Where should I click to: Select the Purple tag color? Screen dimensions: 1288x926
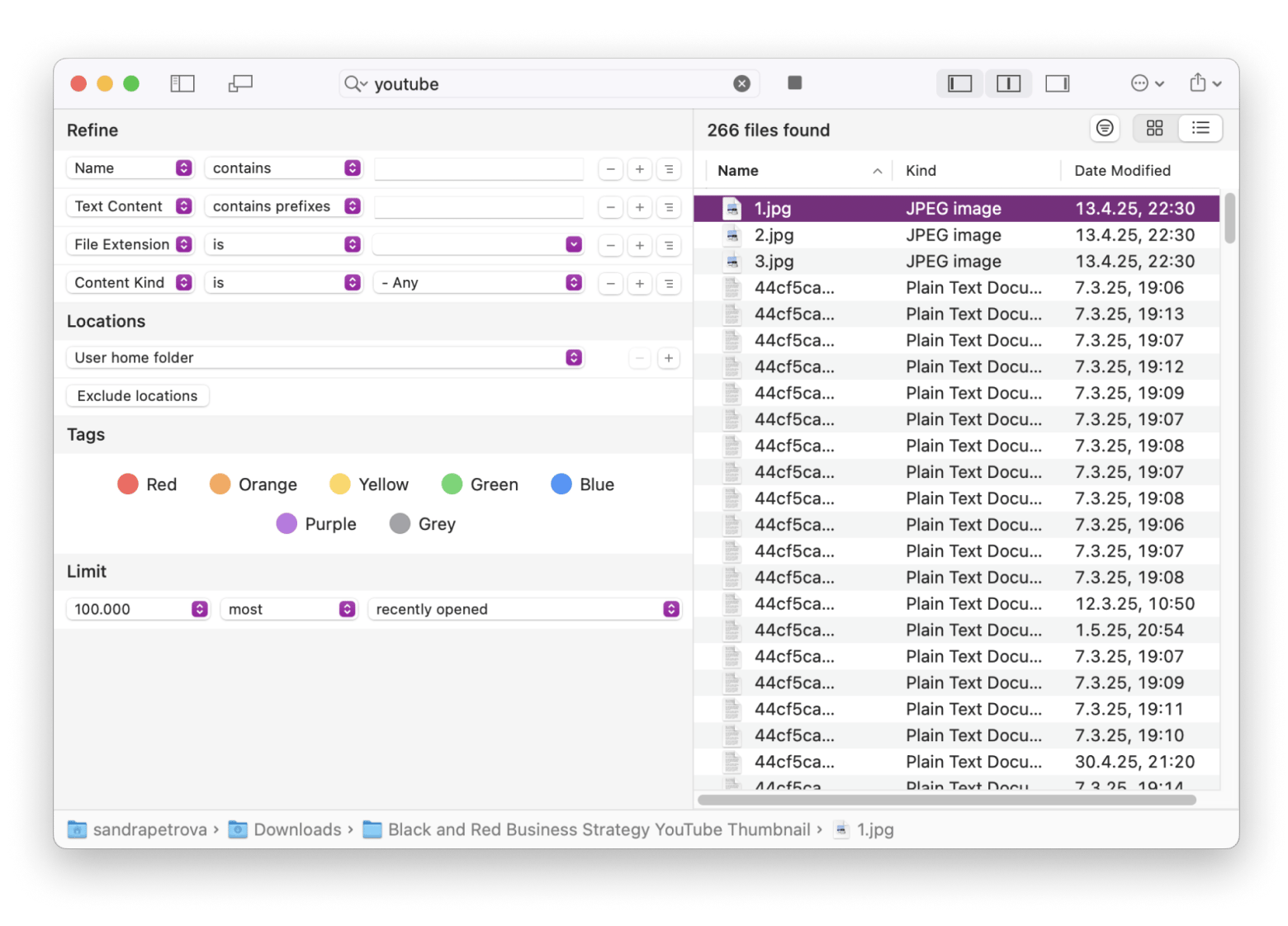click(x=316, y=524)
